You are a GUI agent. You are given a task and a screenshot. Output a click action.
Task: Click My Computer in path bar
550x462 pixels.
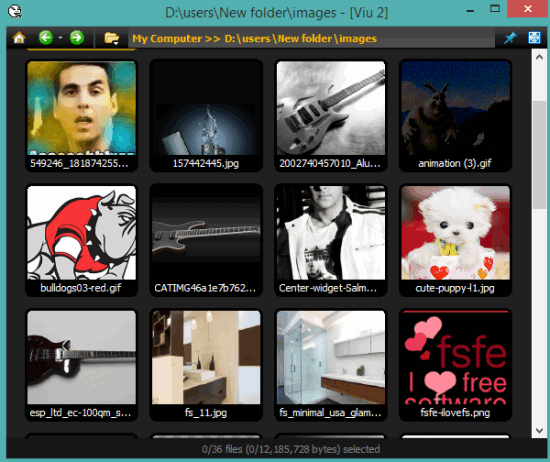[x=167, y=38]
